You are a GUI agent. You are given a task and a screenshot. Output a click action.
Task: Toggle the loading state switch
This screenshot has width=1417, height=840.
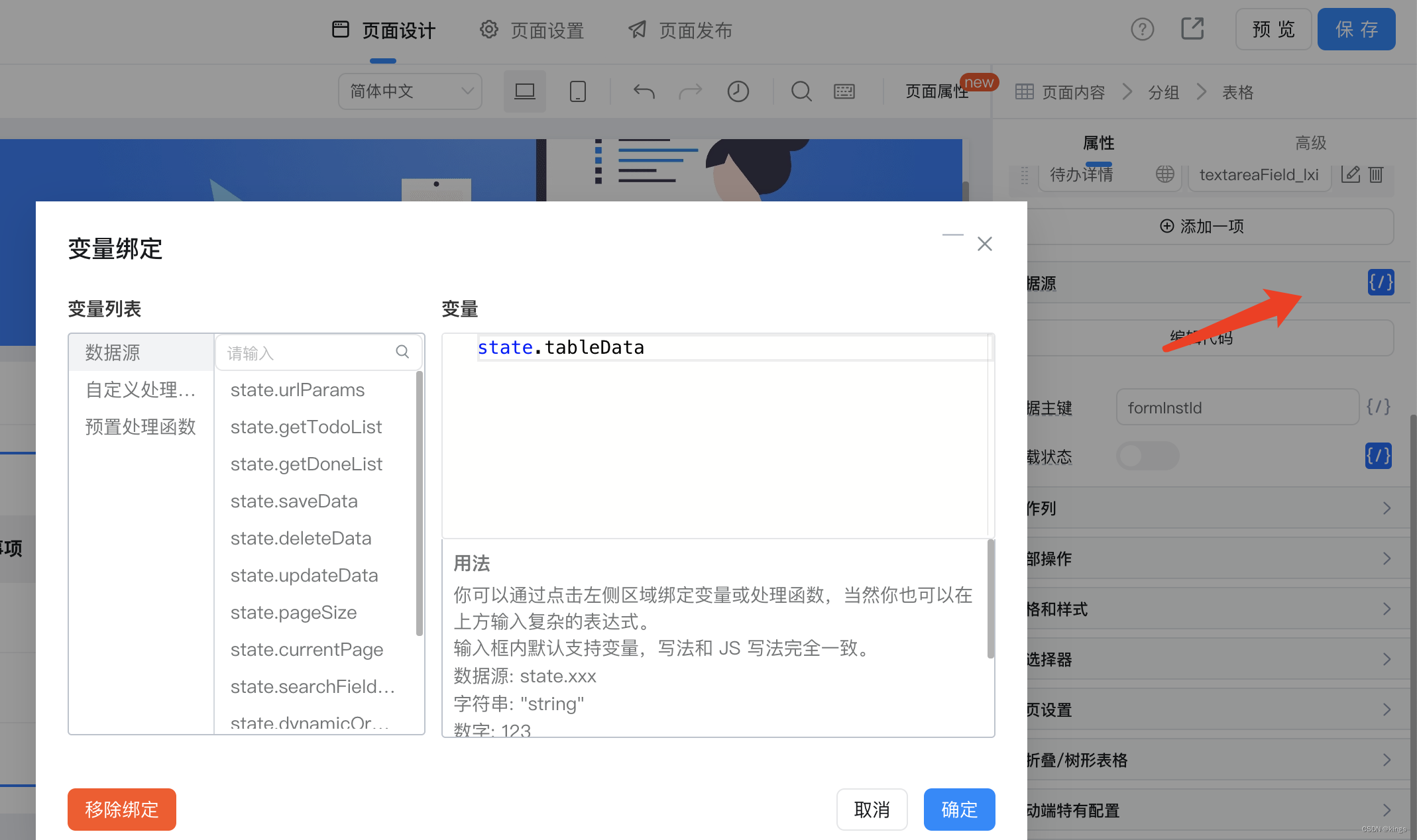coord(1147,456)
